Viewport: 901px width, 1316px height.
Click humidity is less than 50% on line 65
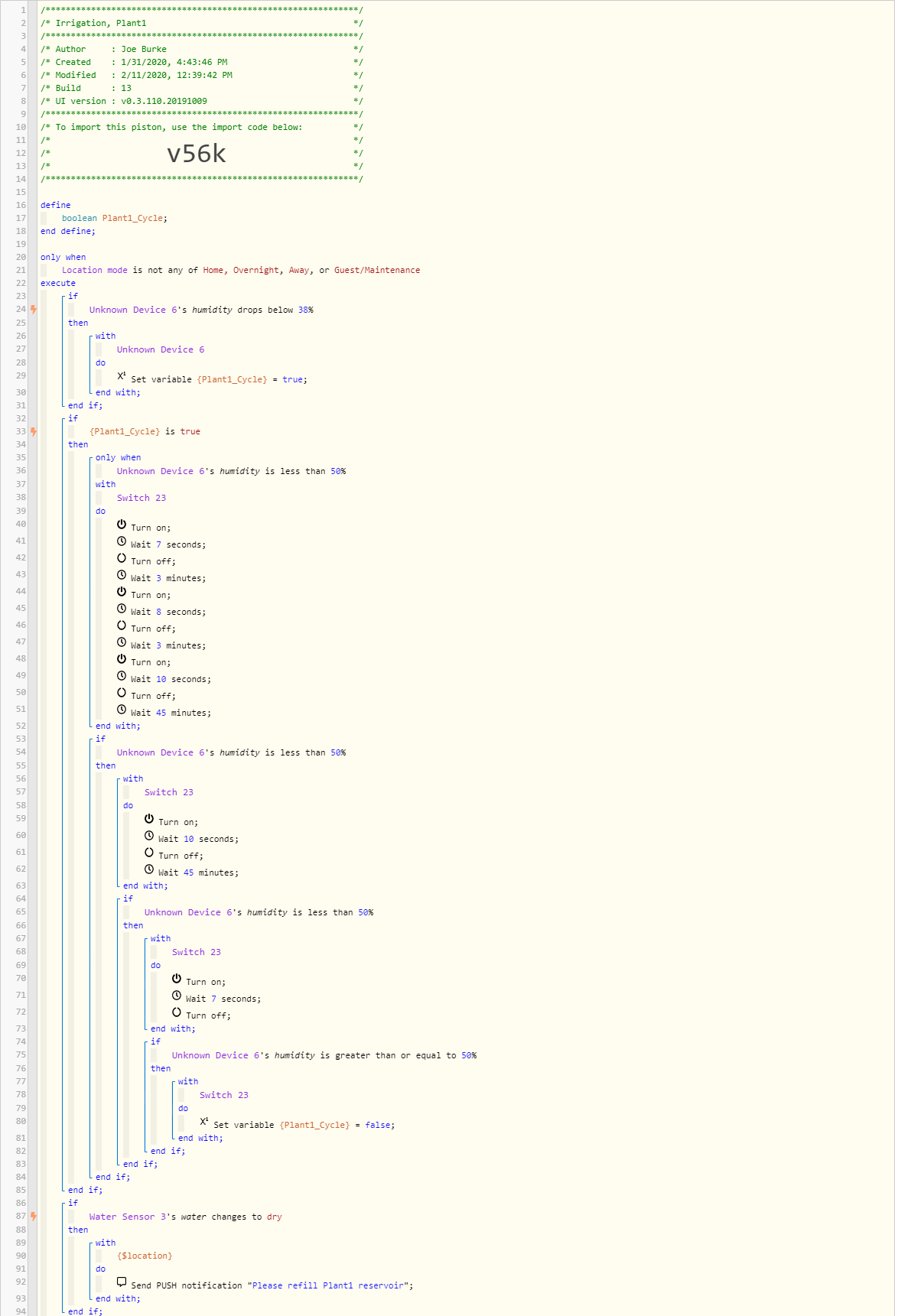(259, 912)
